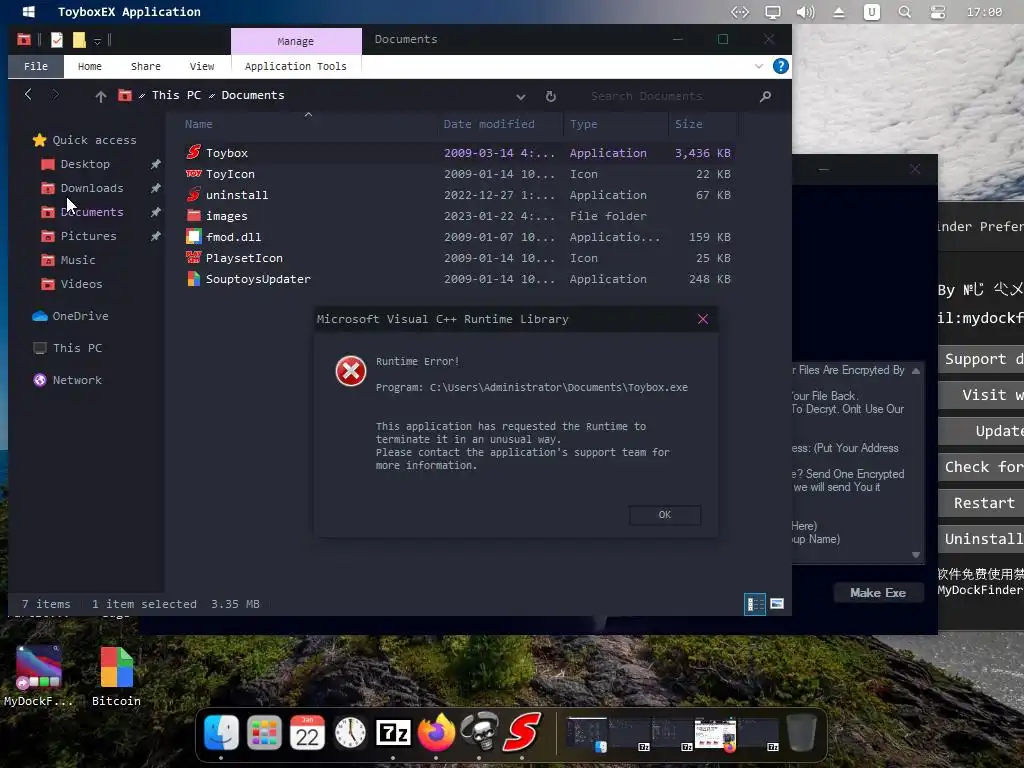Refresh the Documents folder
This screenshot has height=768, width=1024.
[551, 96]
